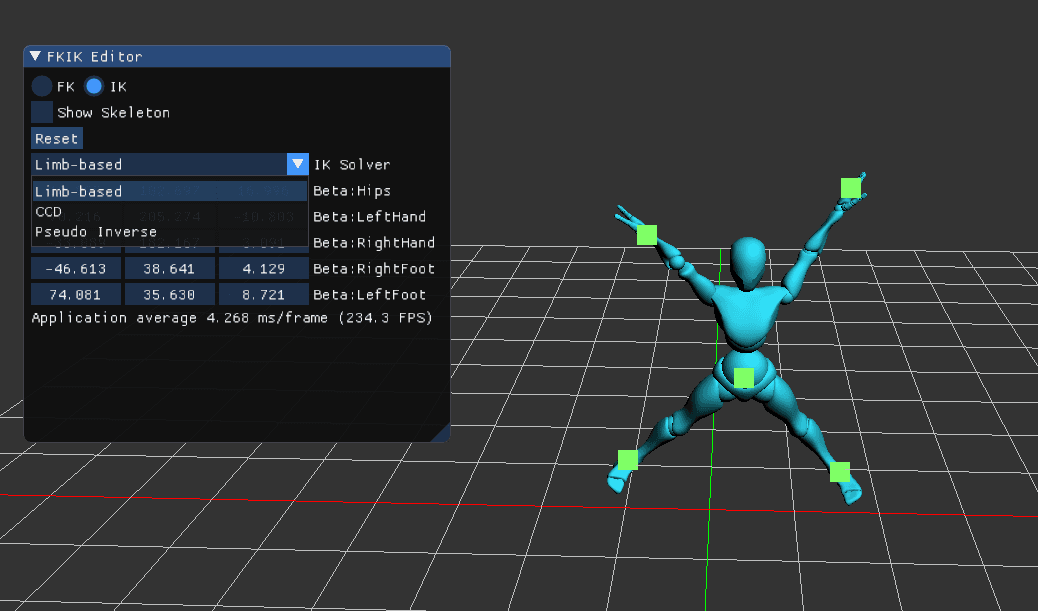Select the FK radio button
This screenshot has height=611, width=1038.
(42, 86)
